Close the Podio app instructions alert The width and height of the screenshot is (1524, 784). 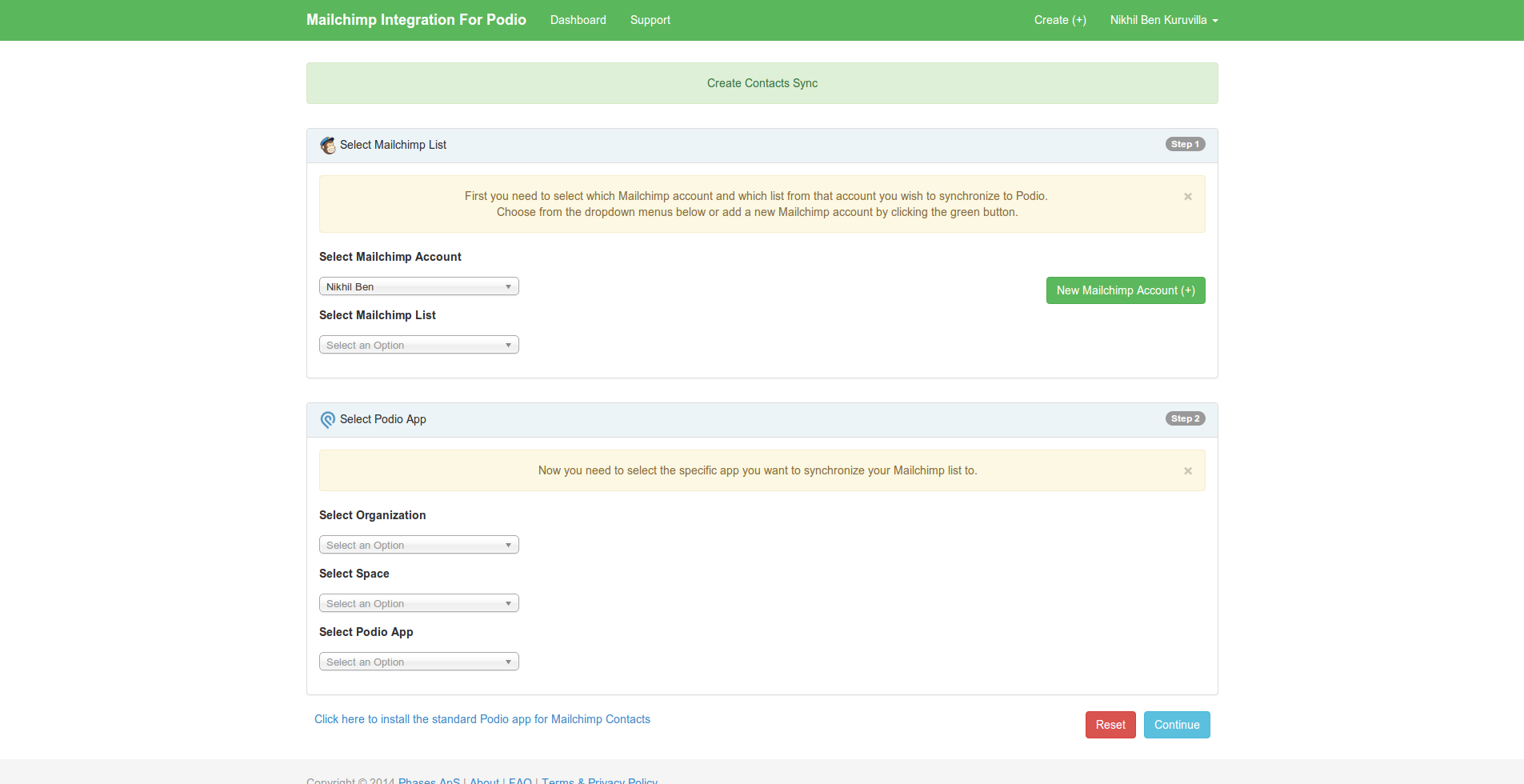click(1187, 471)
